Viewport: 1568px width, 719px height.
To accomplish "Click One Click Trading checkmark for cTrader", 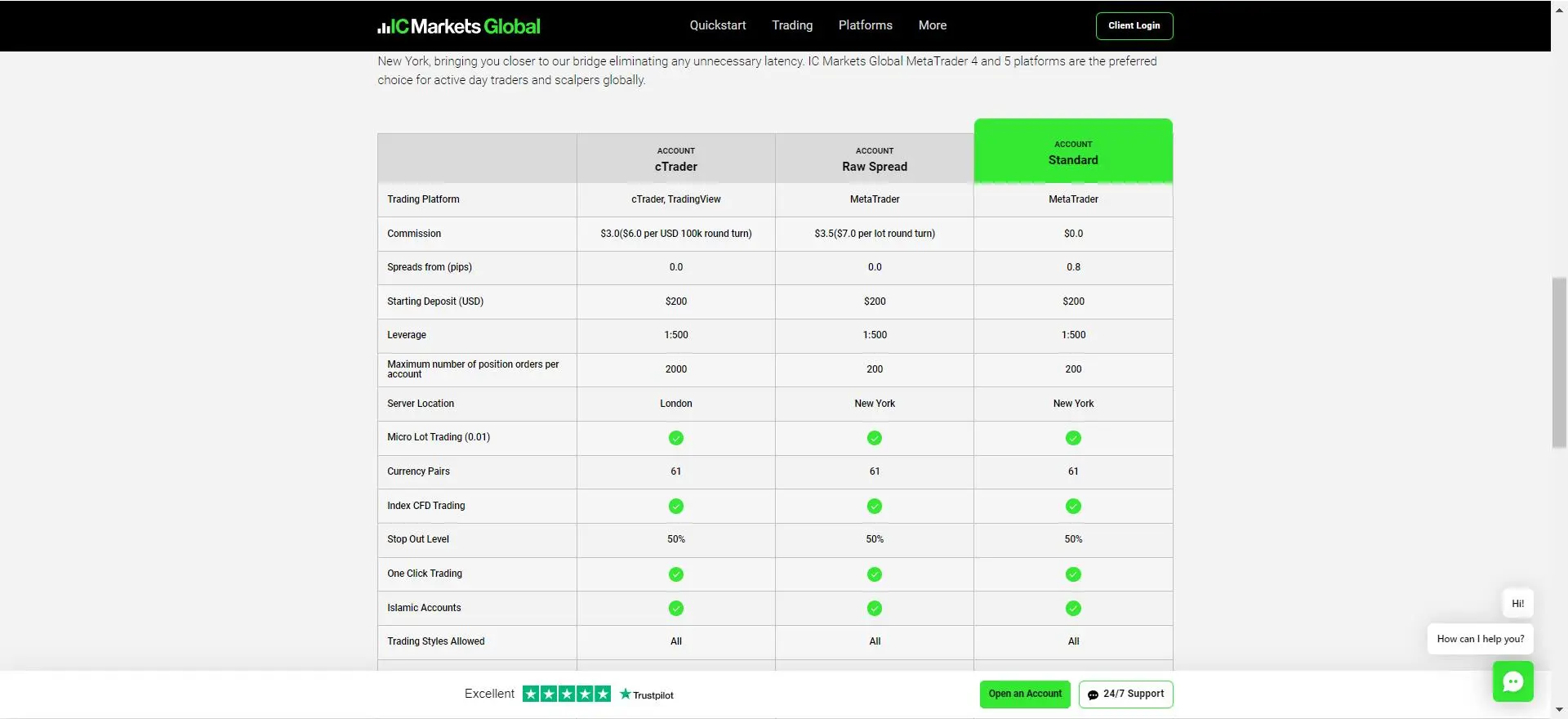I will click(676, 574).
